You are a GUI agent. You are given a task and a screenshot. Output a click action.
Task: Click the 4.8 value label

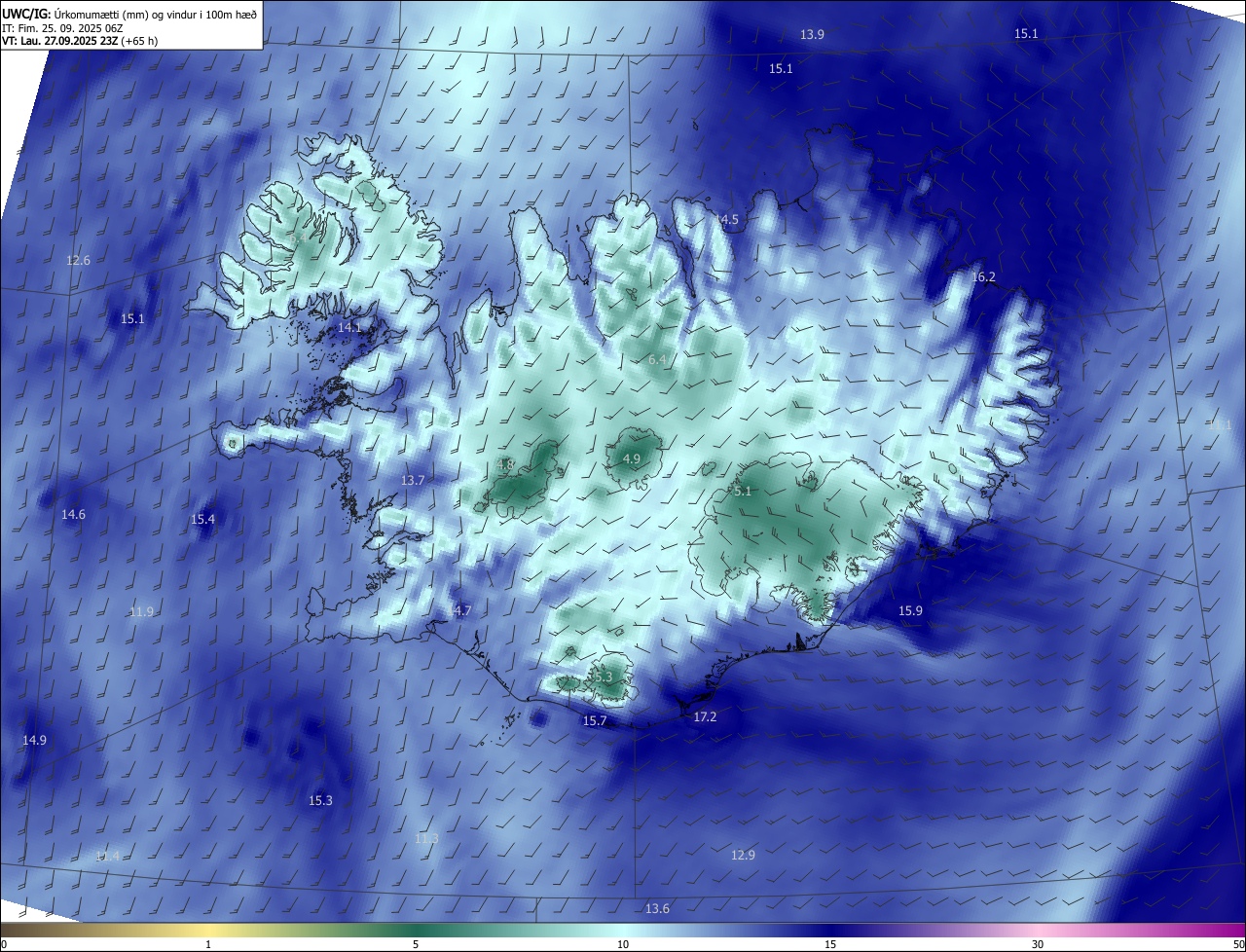tap(505, 465)
